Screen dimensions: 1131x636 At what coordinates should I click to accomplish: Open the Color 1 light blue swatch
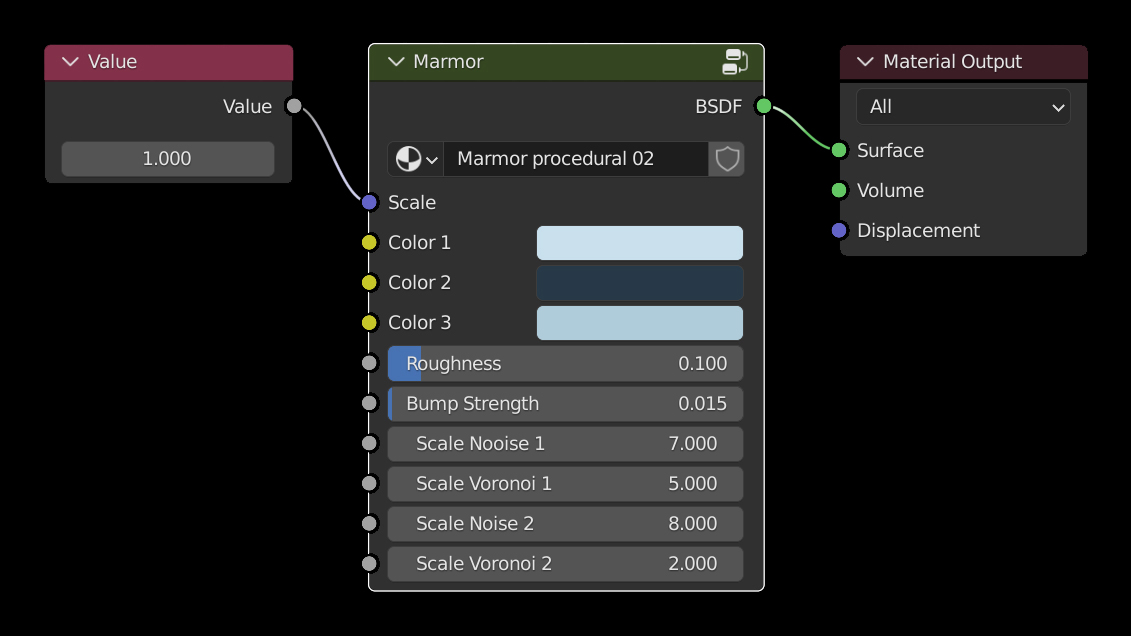point(639,243)
